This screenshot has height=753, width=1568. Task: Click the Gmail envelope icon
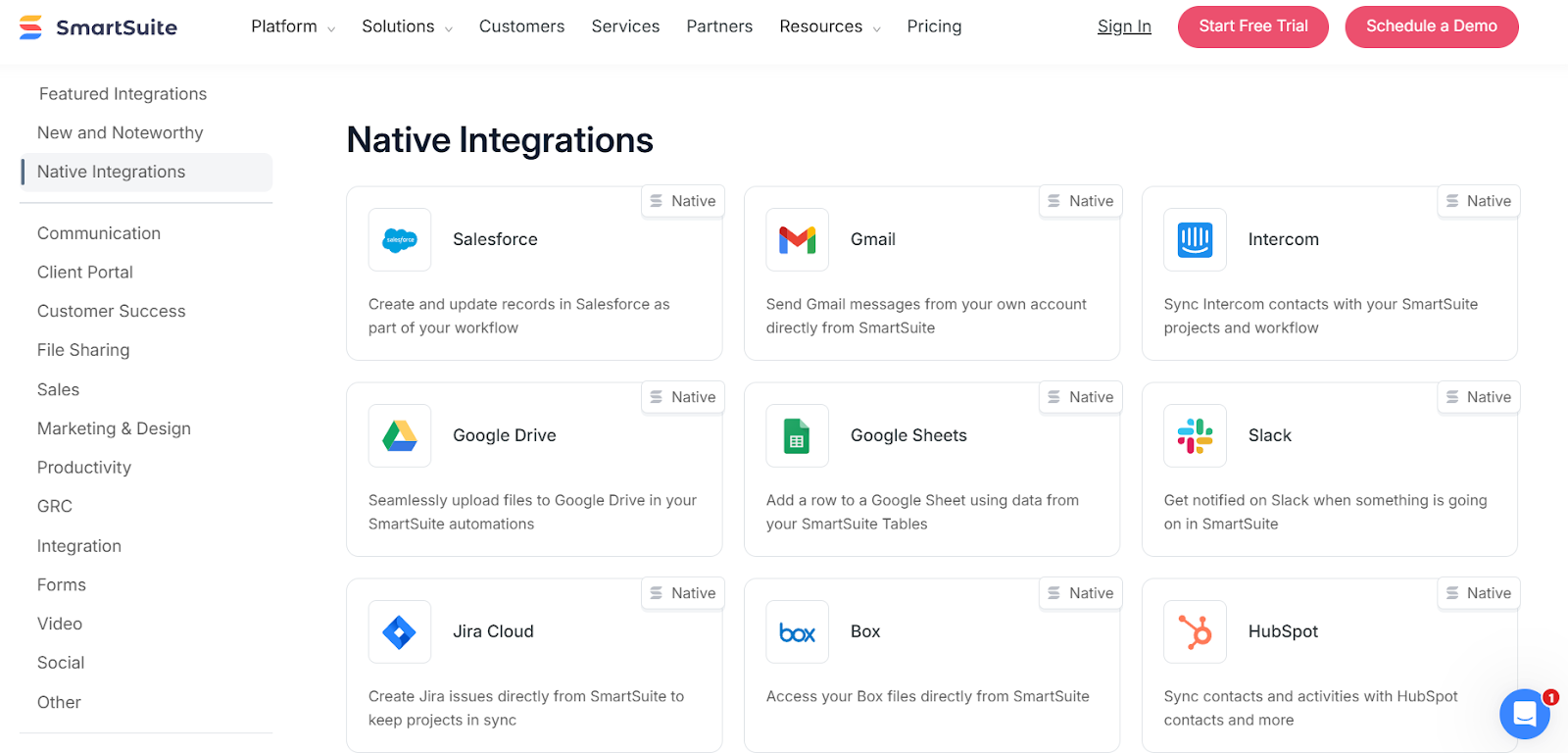click(x=797, y=239)
